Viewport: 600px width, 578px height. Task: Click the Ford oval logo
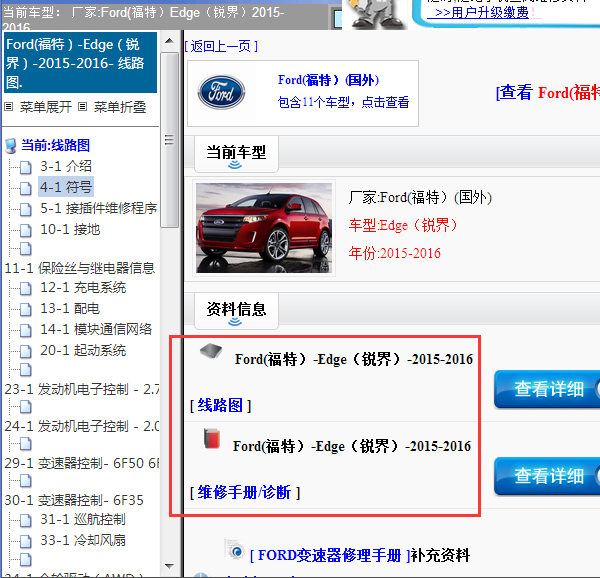click(x=222, y=92)
